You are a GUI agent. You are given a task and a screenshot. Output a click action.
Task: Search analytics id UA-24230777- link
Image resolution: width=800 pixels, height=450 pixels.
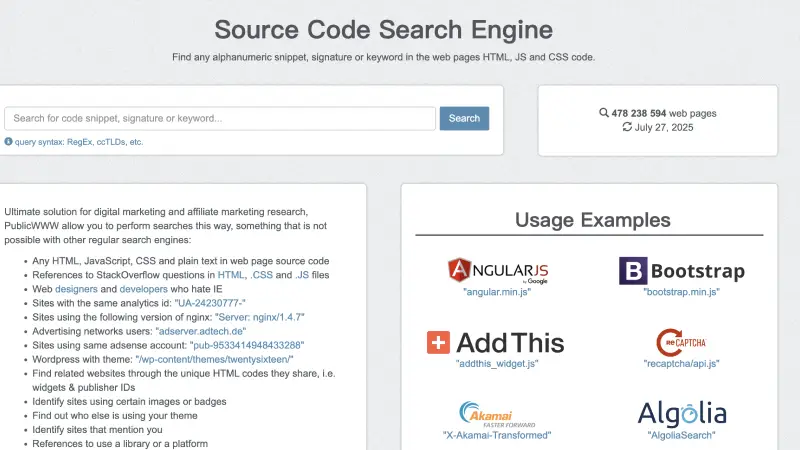[210, 303]
